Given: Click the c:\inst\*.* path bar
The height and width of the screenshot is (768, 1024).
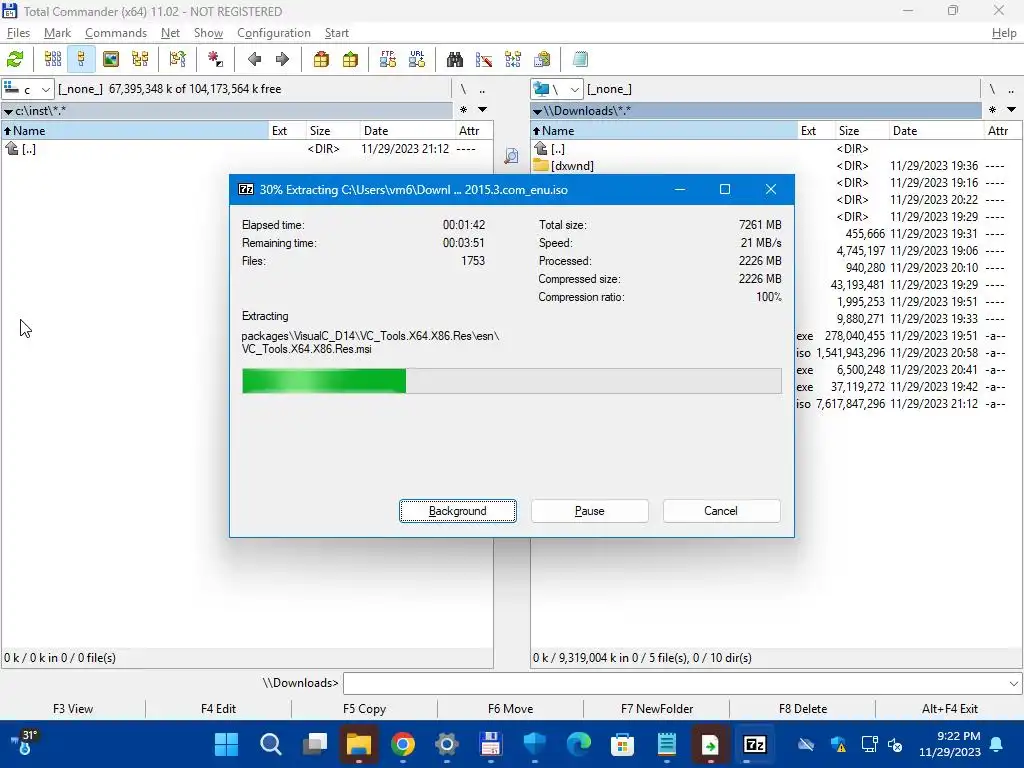Looking at the screenshot, I should 227,110.
